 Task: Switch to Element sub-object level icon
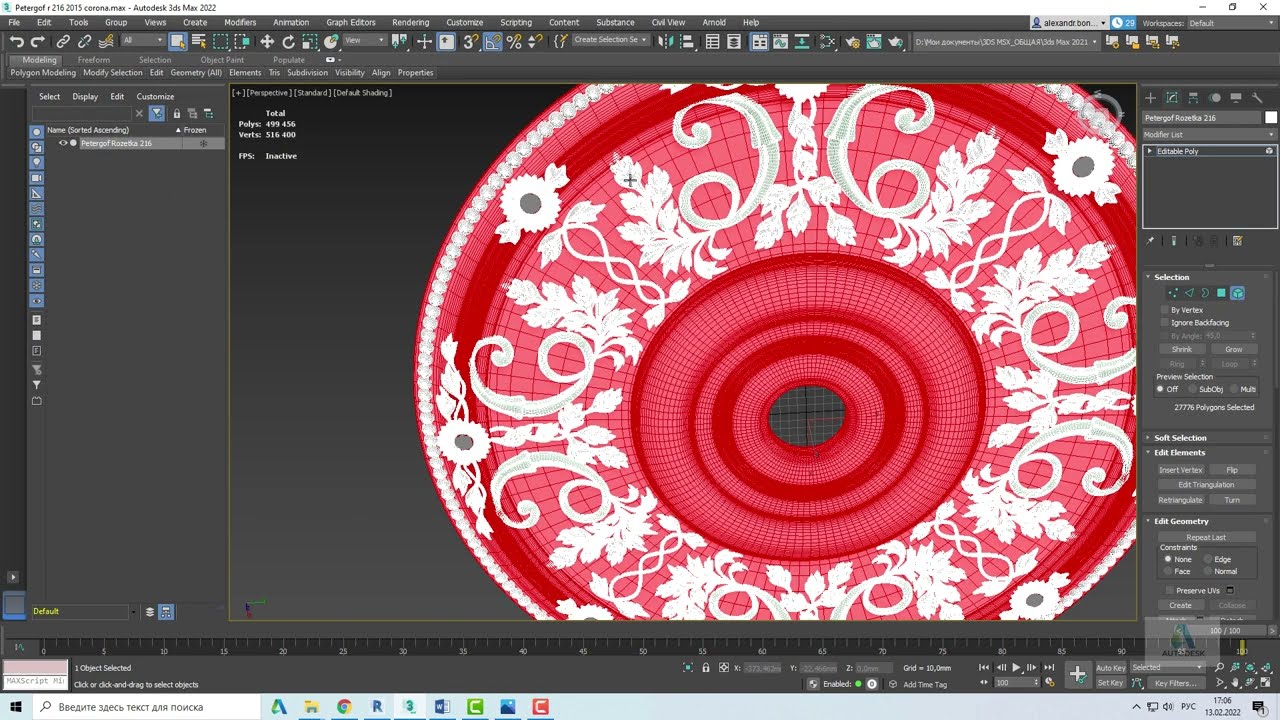point(1237,293)
